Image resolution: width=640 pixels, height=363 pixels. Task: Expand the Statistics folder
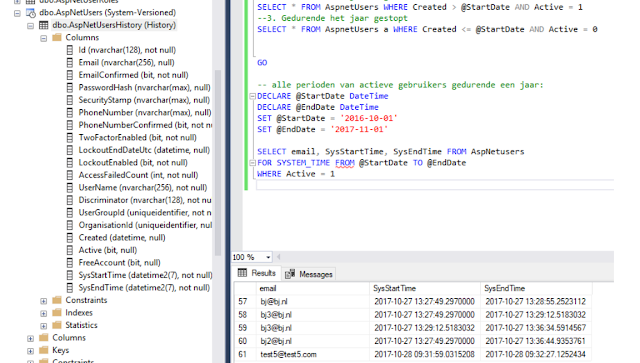pos(43,326)
